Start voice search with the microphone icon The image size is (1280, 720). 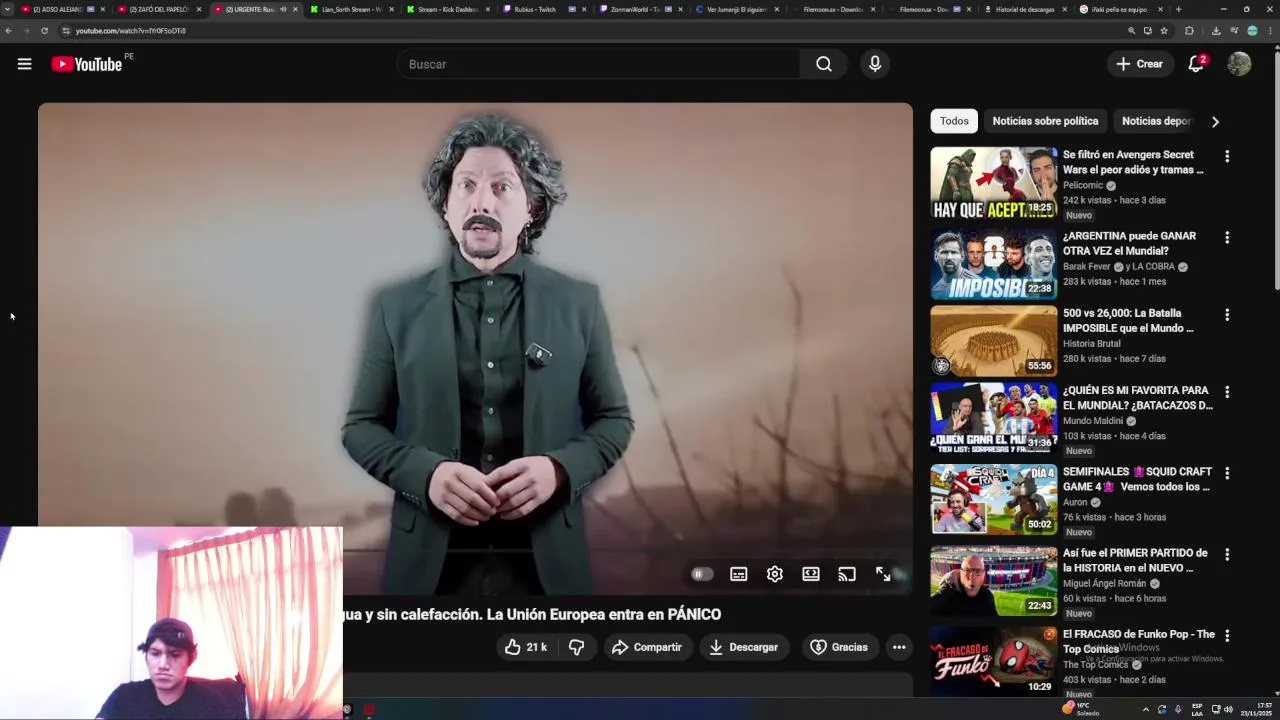click(x=875, y=64)
